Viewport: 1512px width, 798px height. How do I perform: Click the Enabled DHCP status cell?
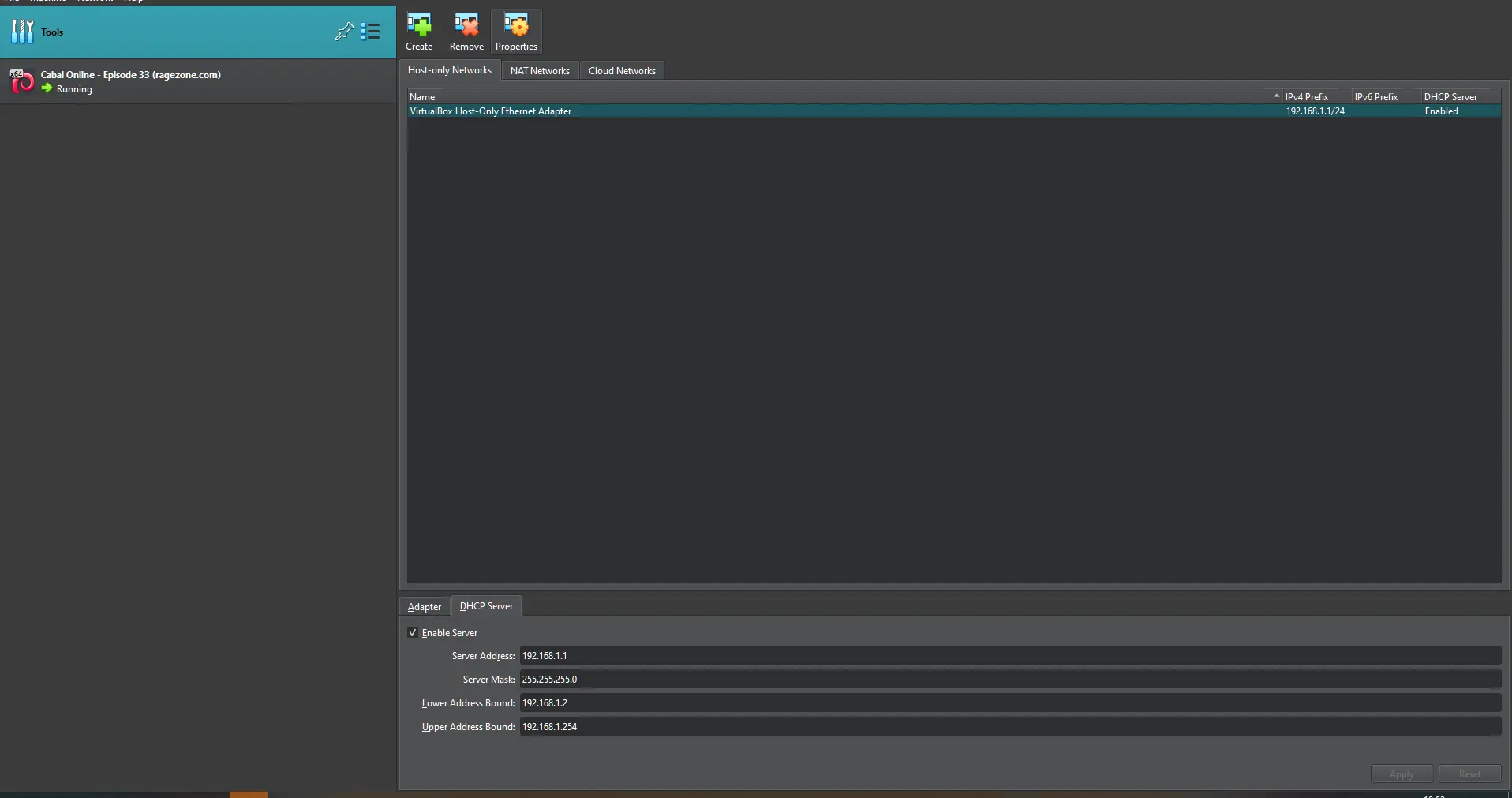1442,111
